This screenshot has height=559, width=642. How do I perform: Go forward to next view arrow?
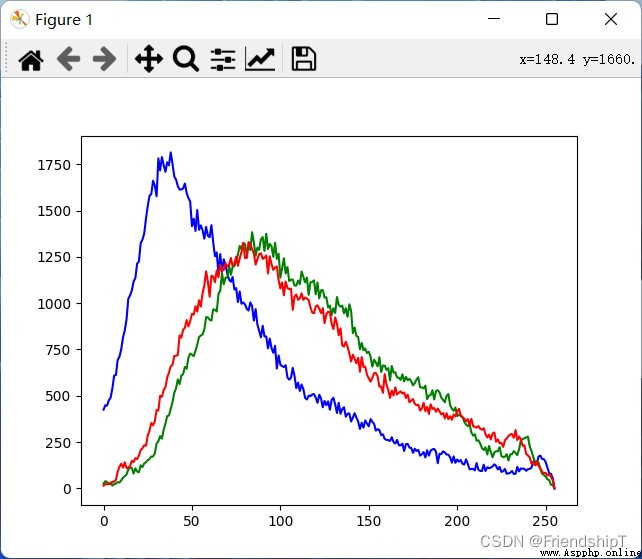pyautogui.click(x=104, y=59)
